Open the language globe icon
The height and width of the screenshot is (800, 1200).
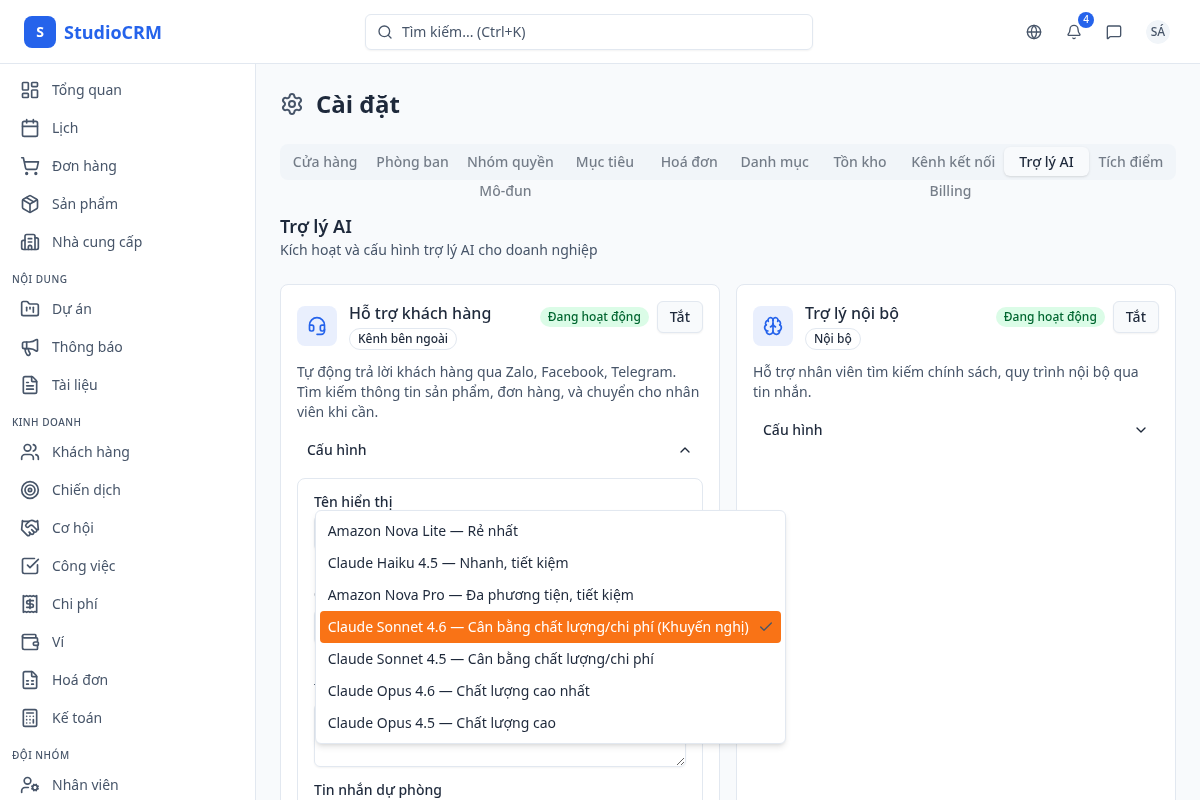1034,32
